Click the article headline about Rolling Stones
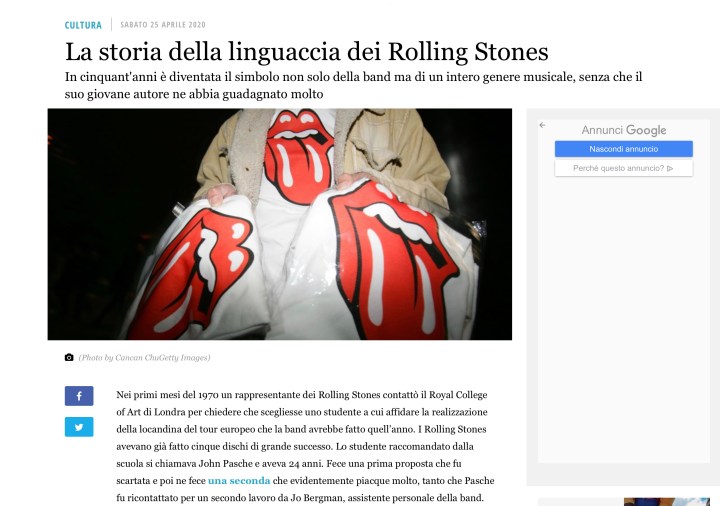Viewport: 720px width, 506px height. pyautogui.click(x=307, y=51)
